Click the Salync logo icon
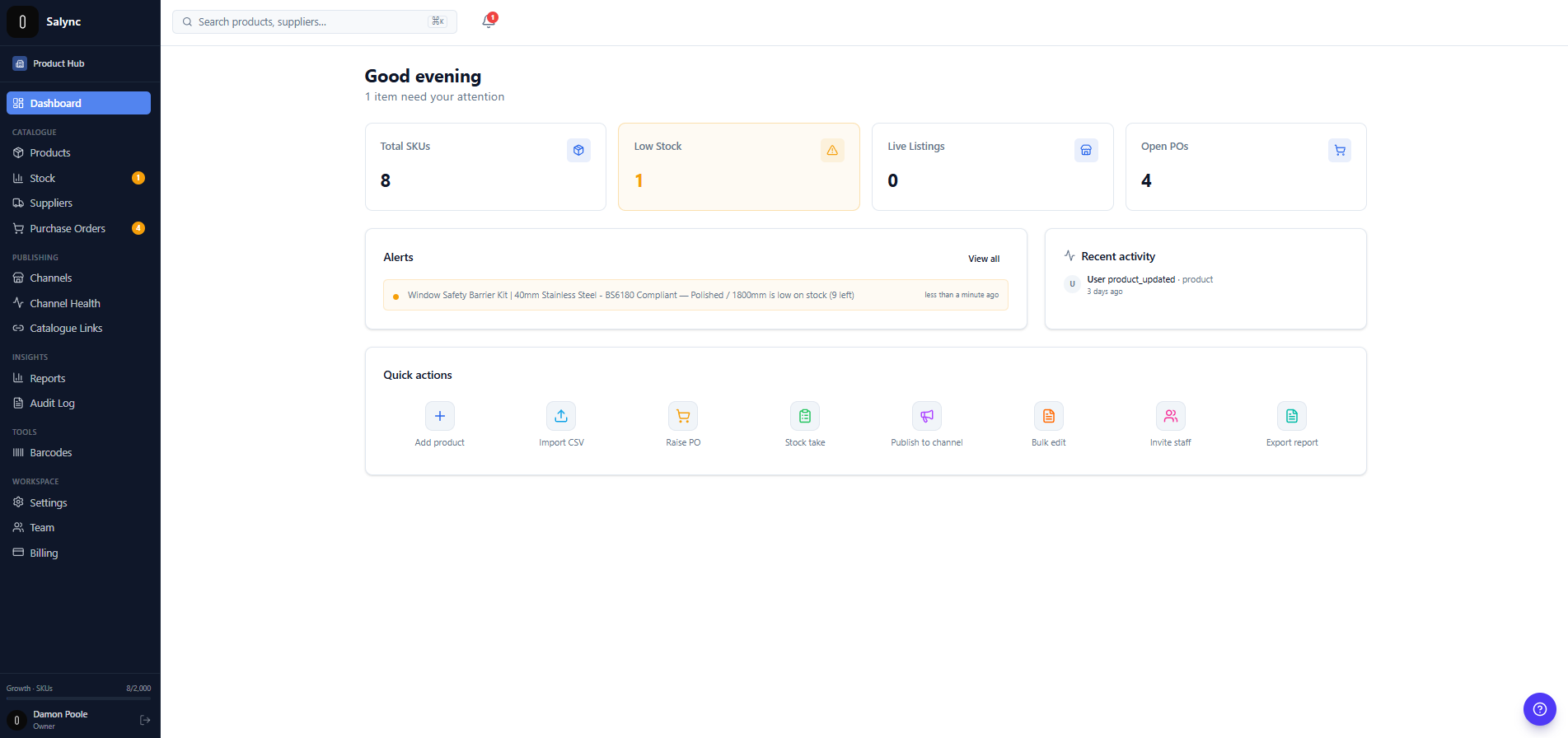The image size is (1568, 738). pyautogui.click(x=22, y=22)
